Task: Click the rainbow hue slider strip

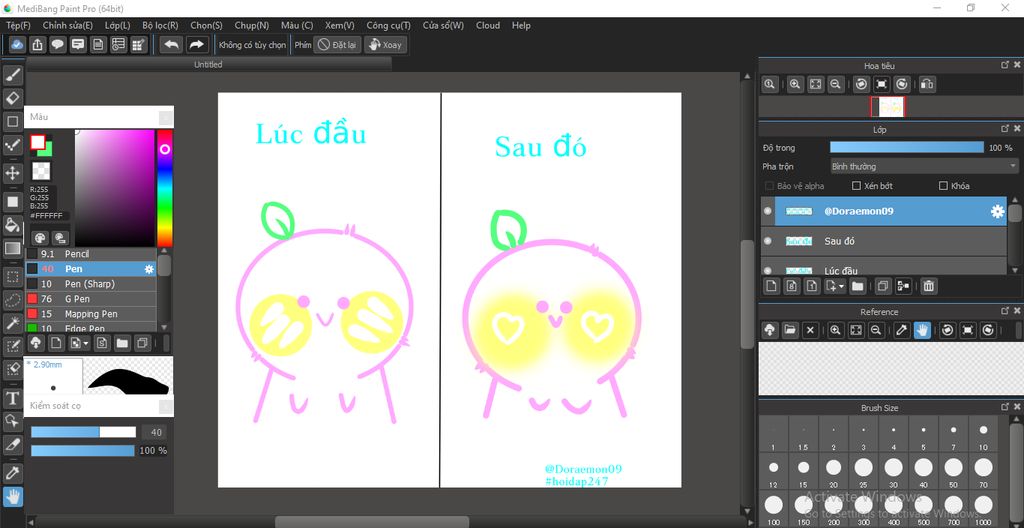Action: tap(165, 188)
